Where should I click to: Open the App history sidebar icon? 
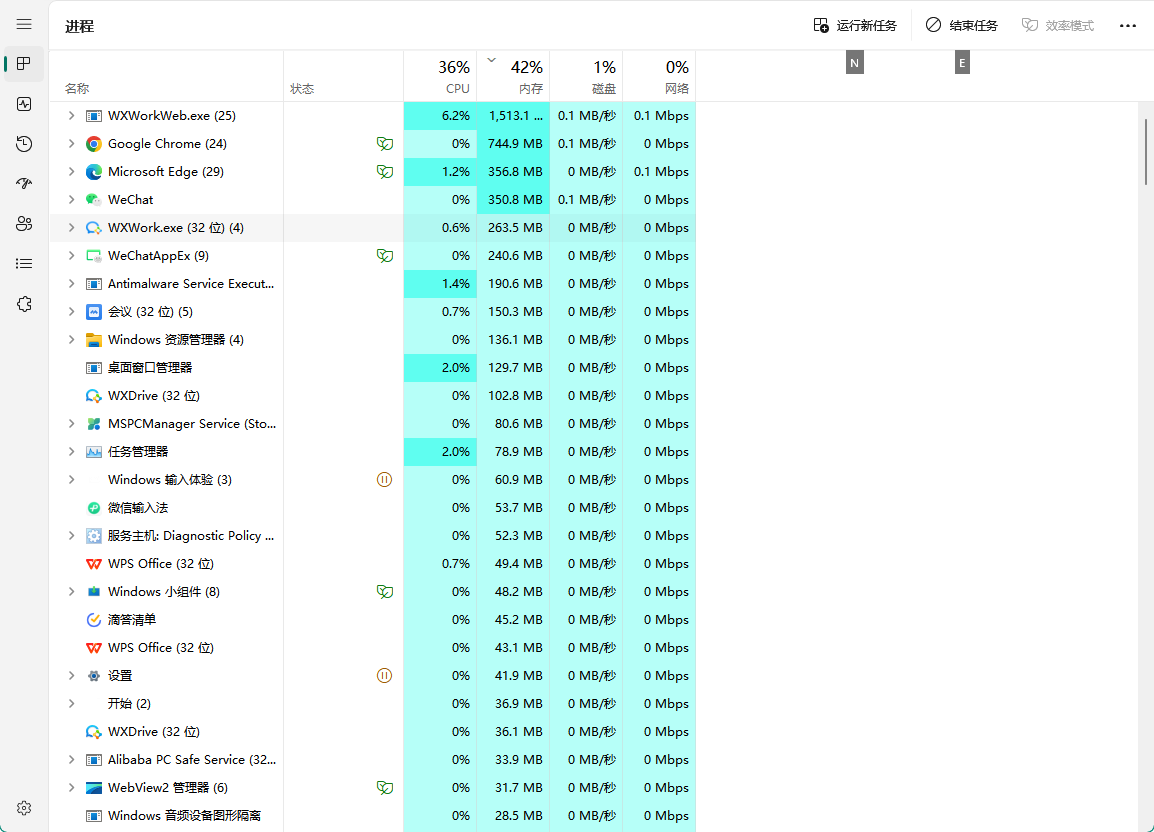click(x=24, y=144)
